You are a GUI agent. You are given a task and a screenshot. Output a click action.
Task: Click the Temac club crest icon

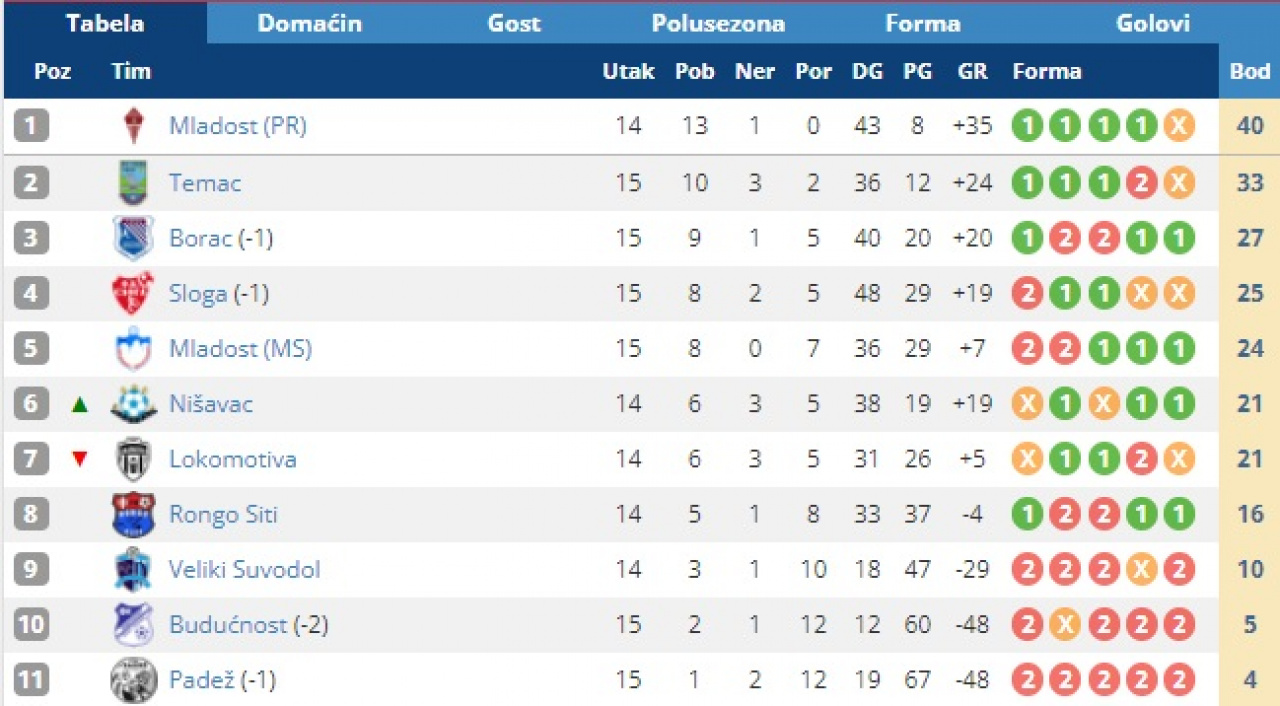(133, 182)
